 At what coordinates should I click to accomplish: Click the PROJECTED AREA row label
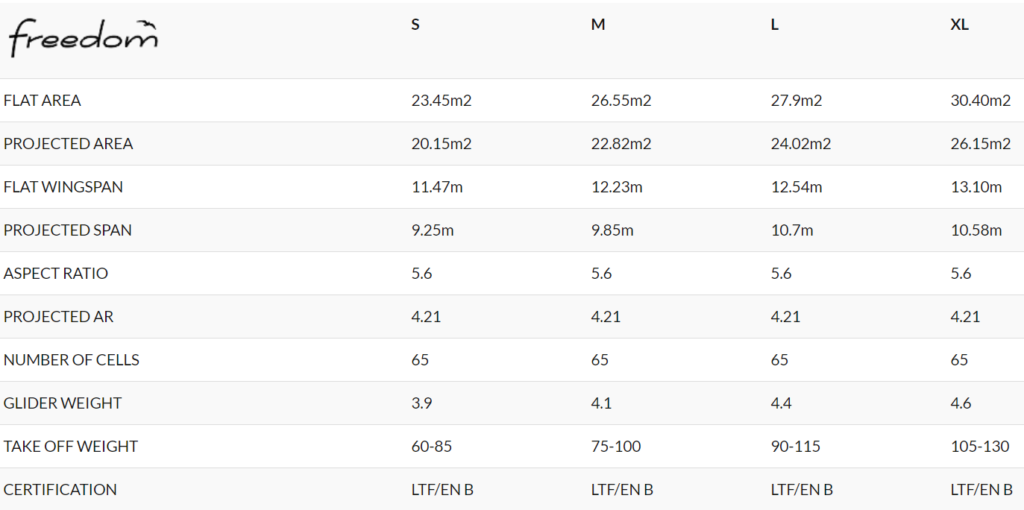(68, 144)
